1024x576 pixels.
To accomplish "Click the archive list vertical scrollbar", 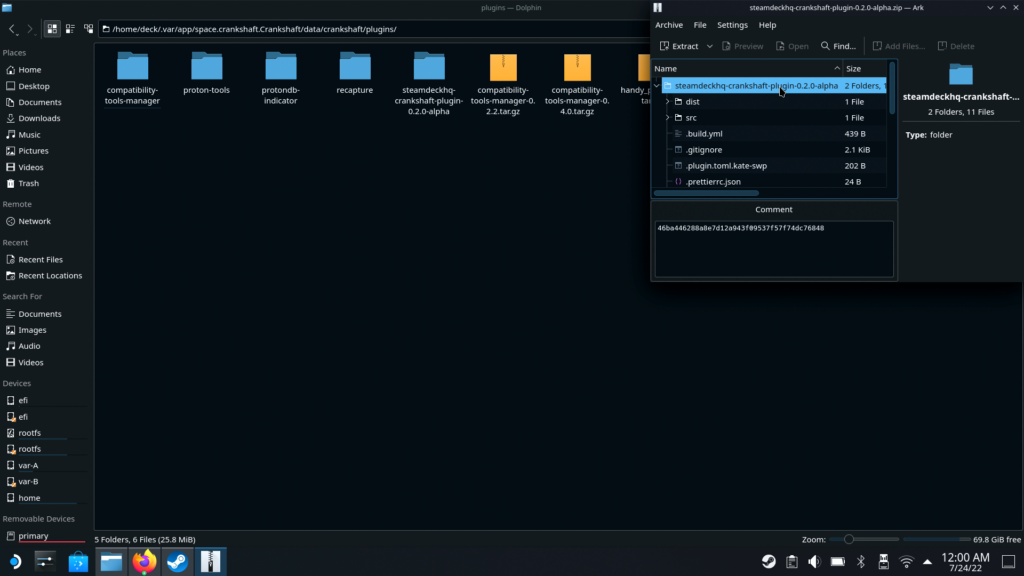I will tap(892, 88).
